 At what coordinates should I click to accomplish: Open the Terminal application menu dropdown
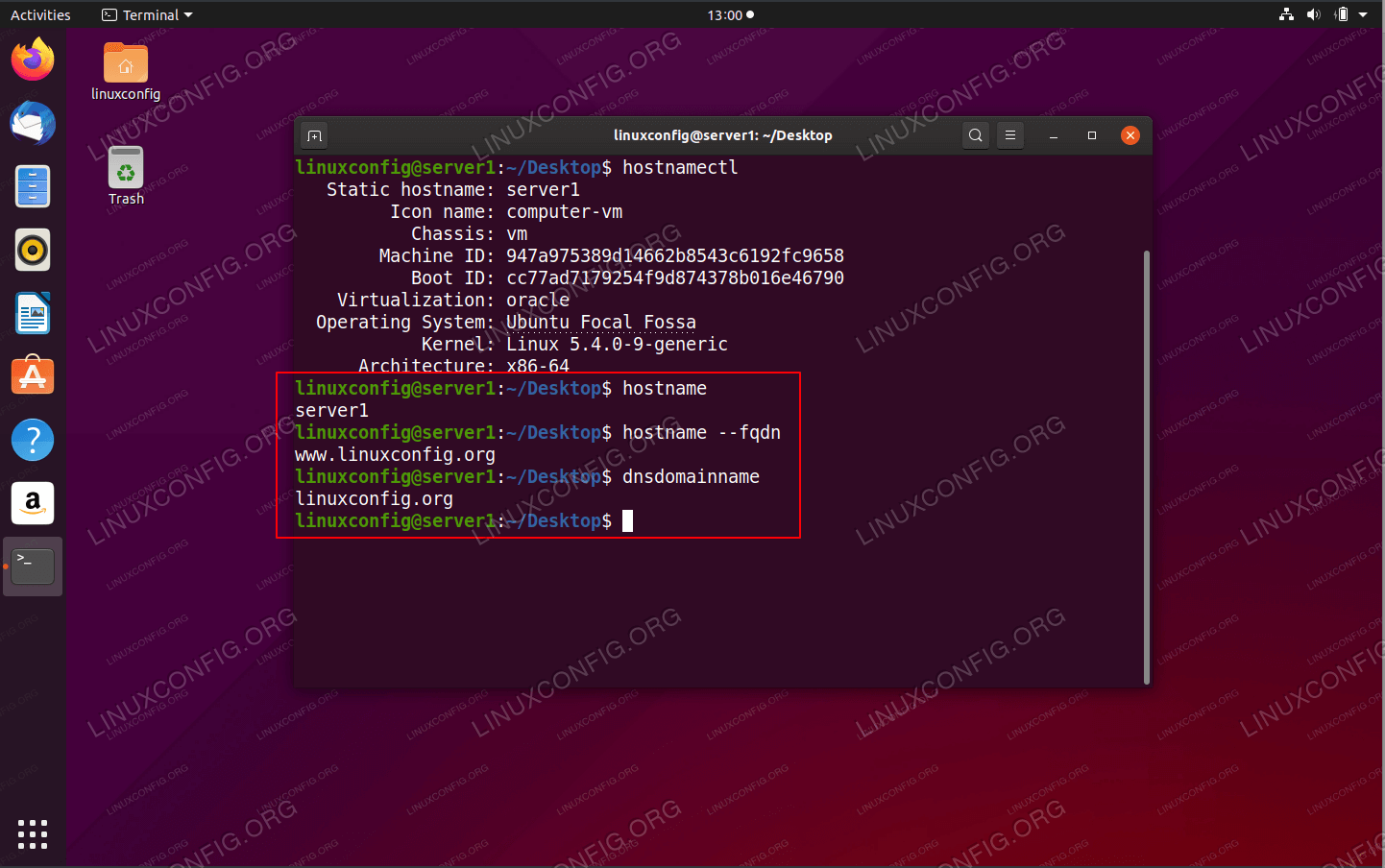(146, 14)
